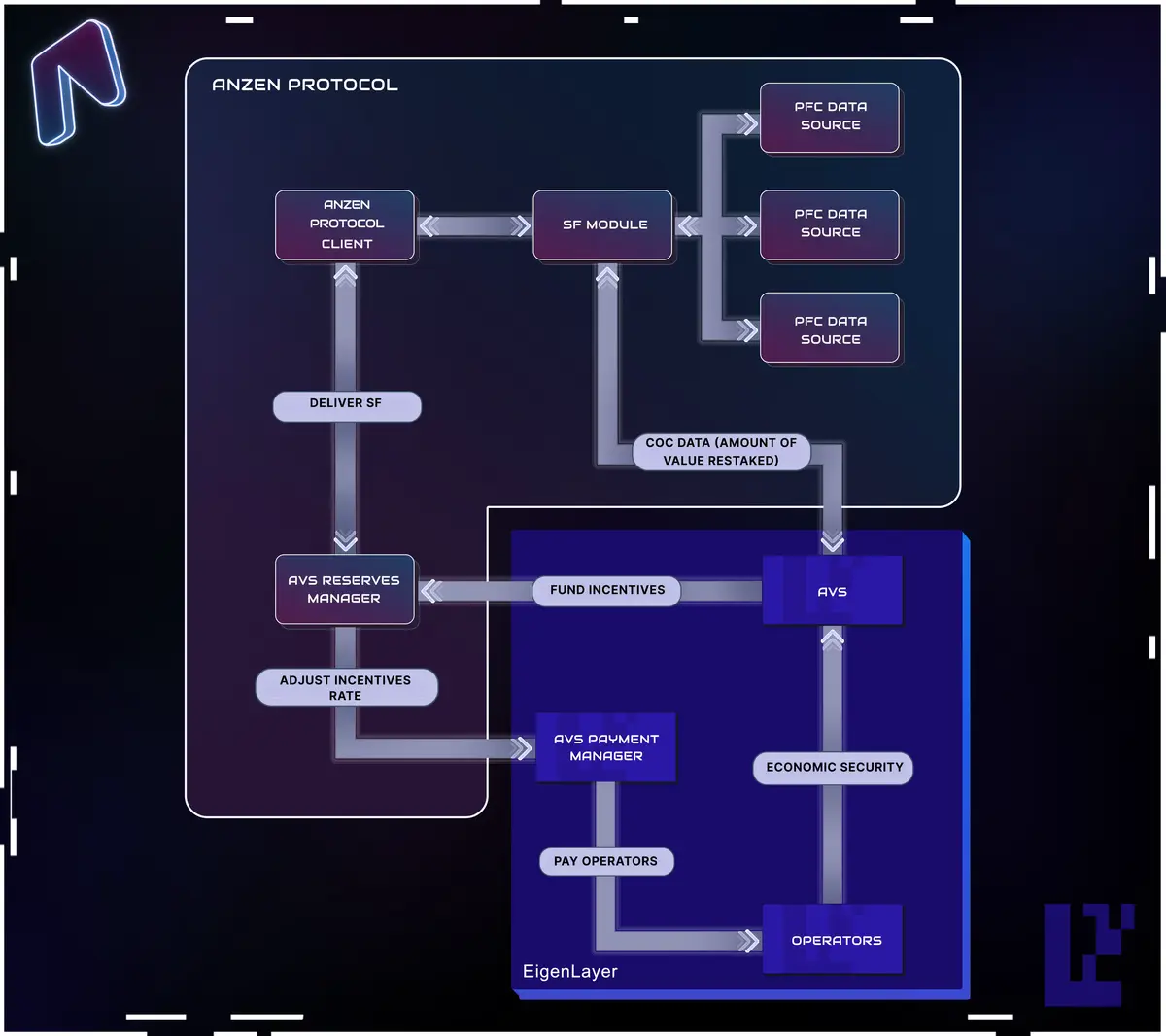
Task: Select the AVS Payment Manager box
Action: pos(605,747)
